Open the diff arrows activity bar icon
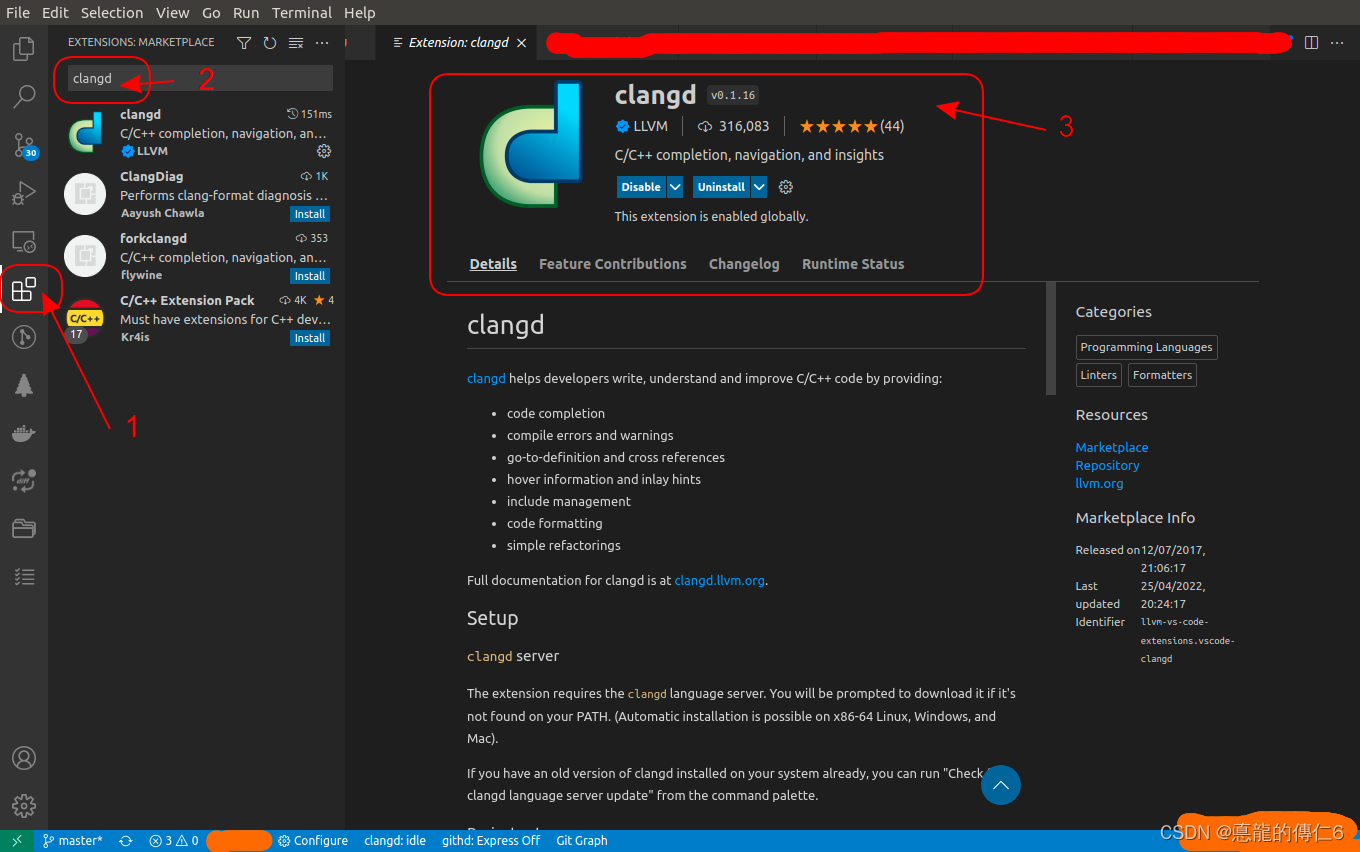 (24, 481)
